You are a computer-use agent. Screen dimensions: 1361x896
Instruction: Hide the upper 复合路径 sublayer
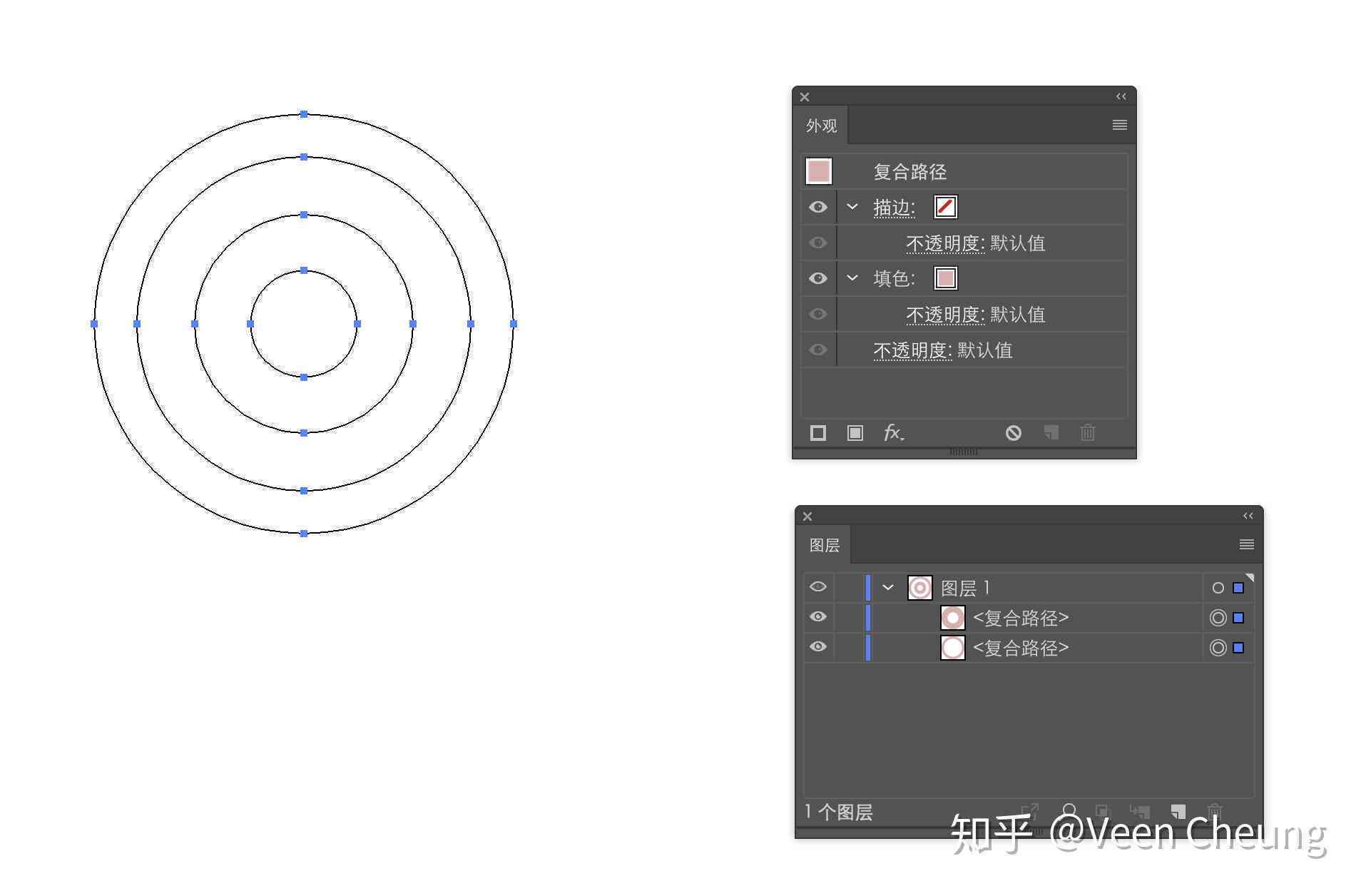pos(818,616)
